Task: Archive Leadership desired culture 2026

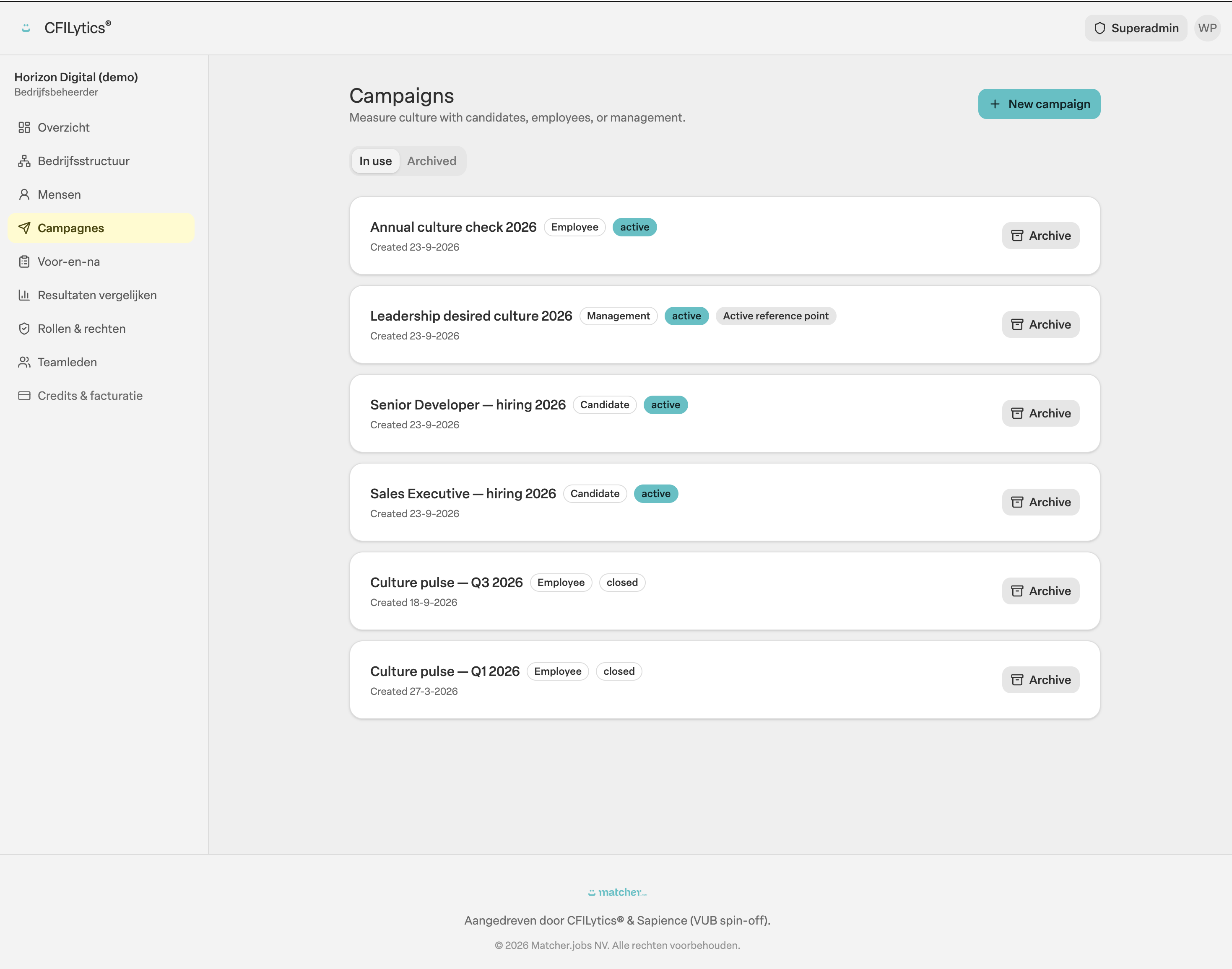Action: 1041,324
